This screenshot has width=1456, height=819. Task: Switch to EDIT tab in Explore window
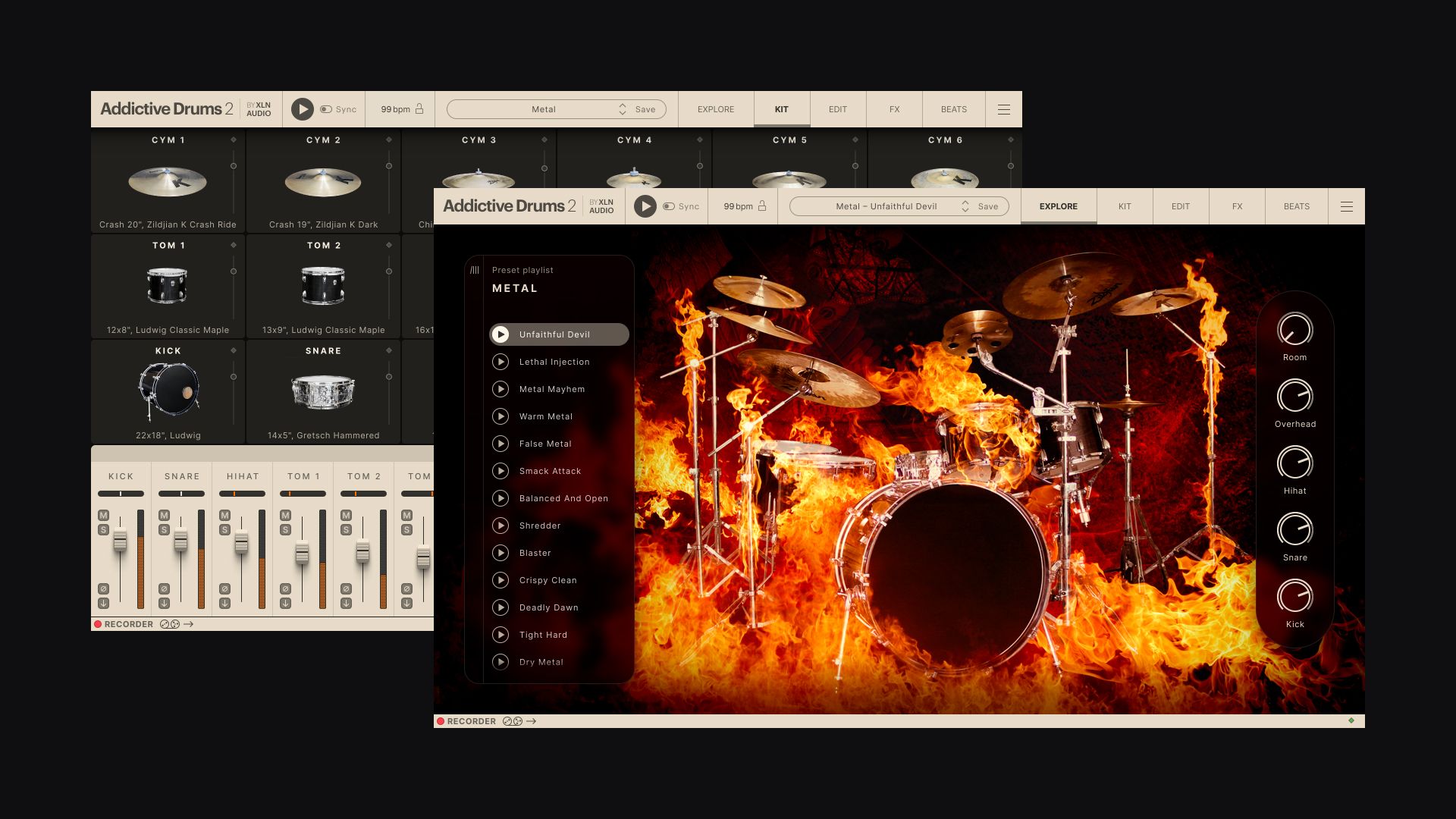point(1181,206)
